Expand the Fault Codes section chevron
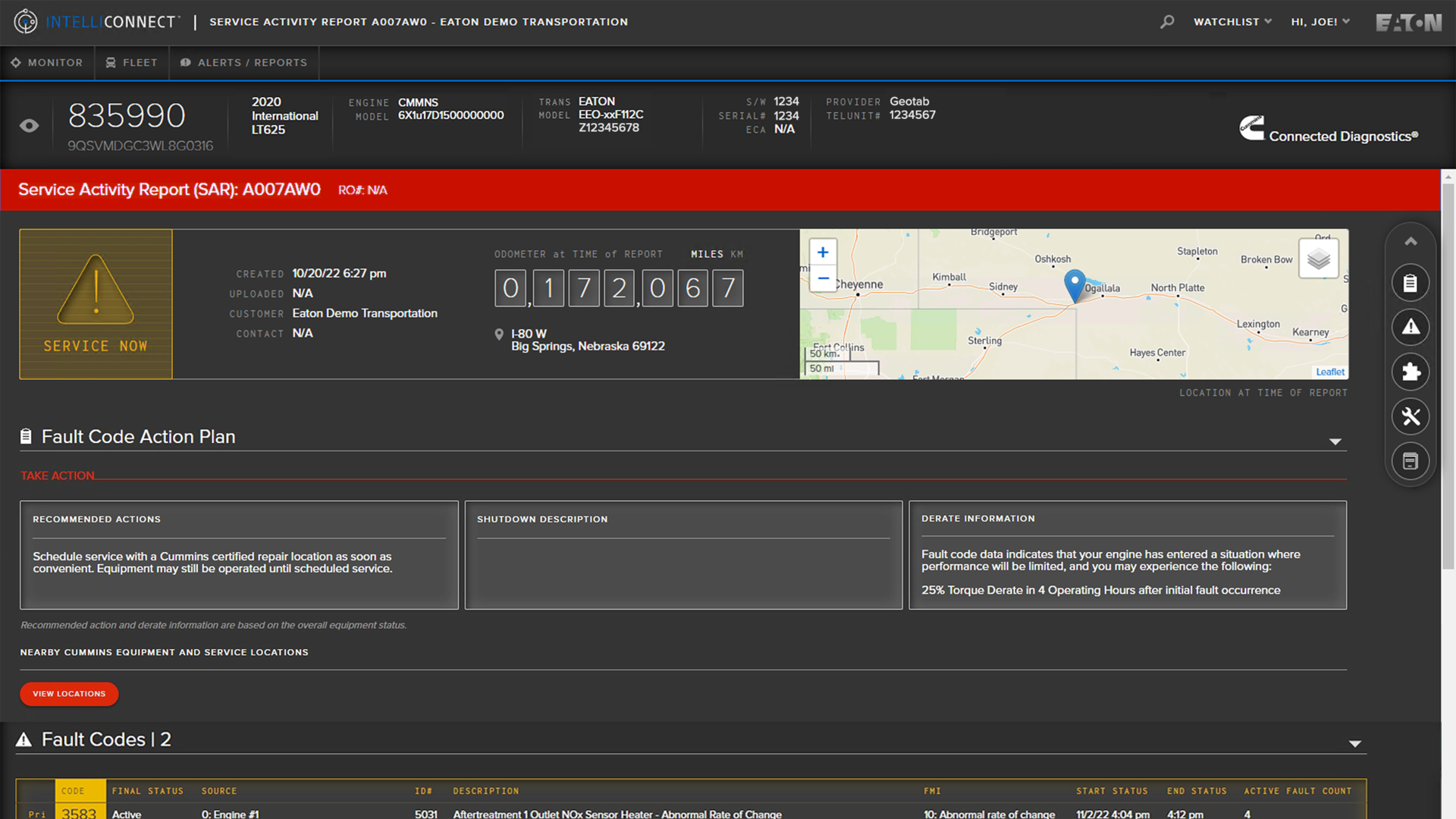The height and width of the screenshot is (819, 1456). tap(1354, 745)
